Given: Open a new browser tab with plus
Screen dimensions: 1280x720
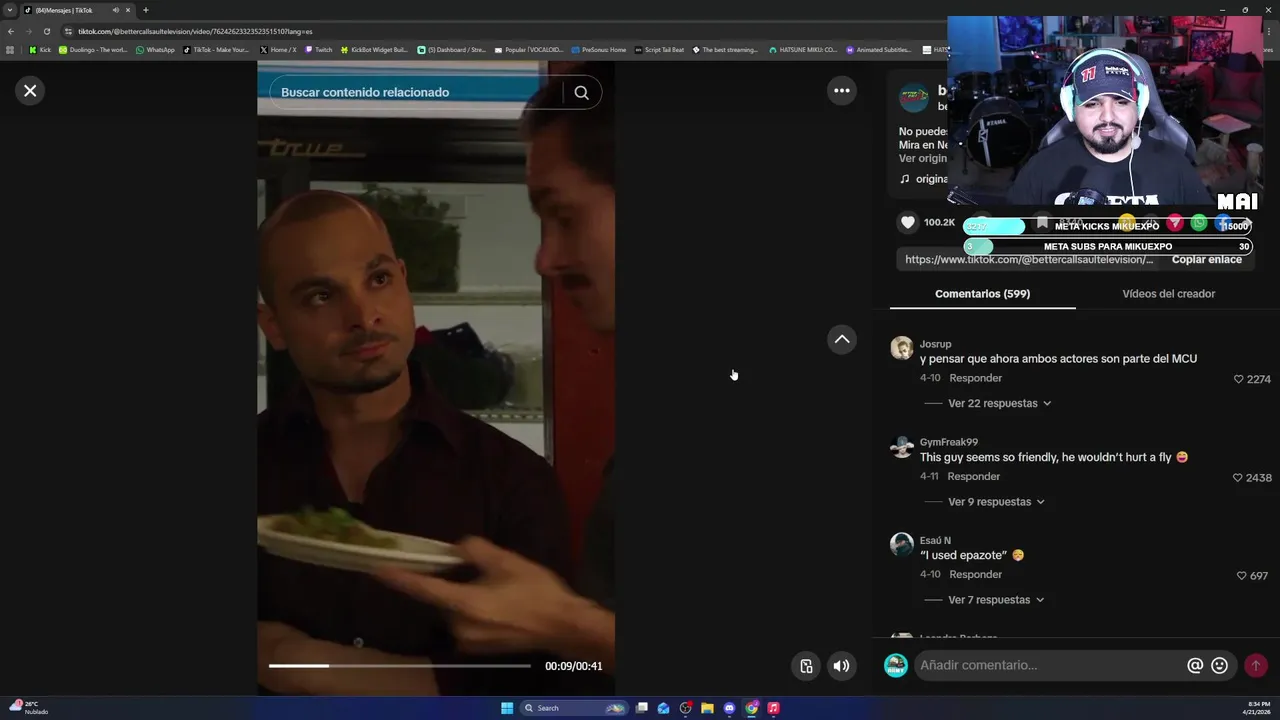Looking at the screenshot, I should pos(145,10).
